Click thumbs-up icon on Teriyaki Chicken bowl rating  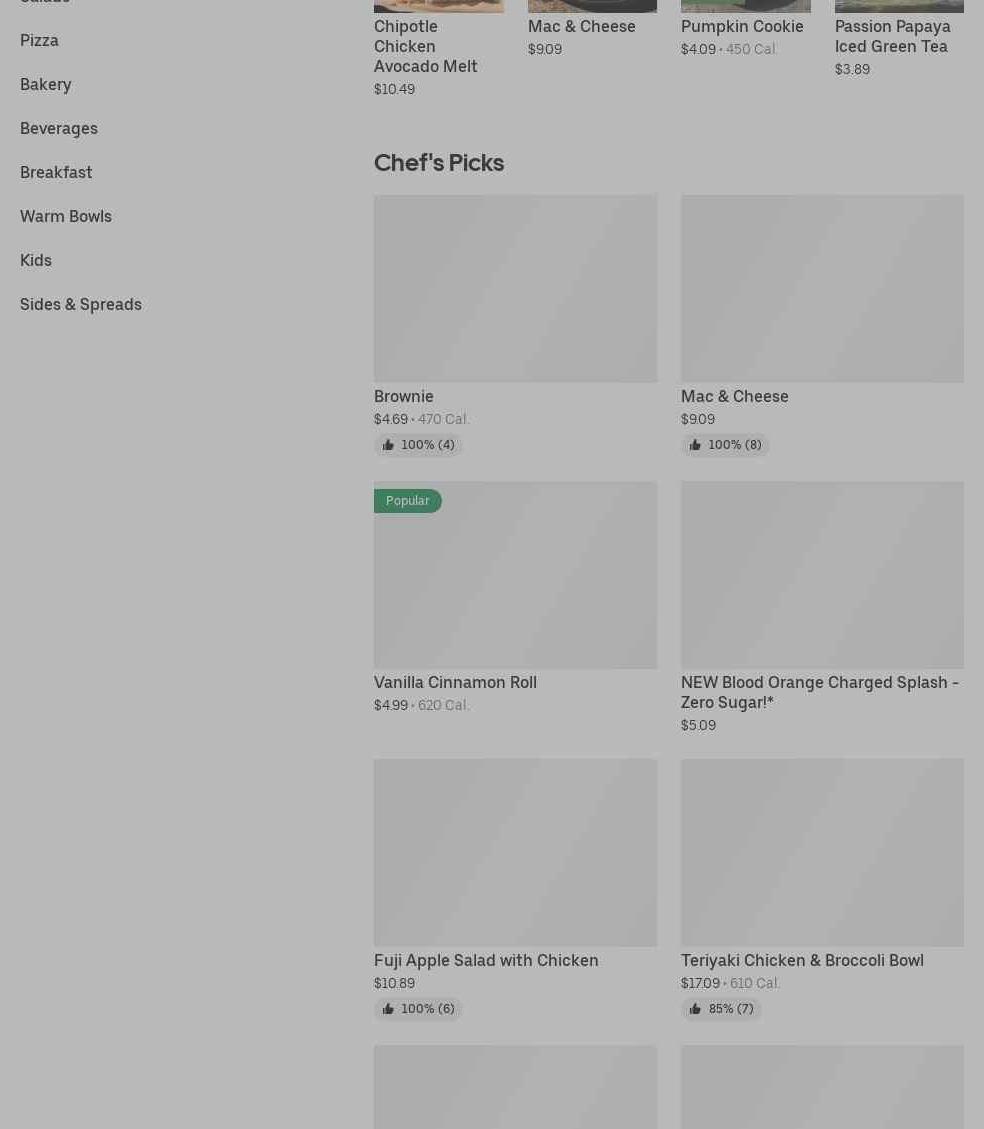pyautogui.click(x=695, y=1009)
